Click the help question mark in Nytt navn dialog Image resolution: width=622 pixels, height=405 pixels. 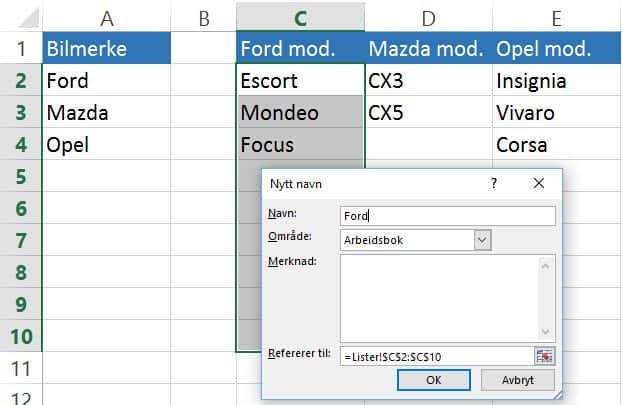(x=493, y=183)
